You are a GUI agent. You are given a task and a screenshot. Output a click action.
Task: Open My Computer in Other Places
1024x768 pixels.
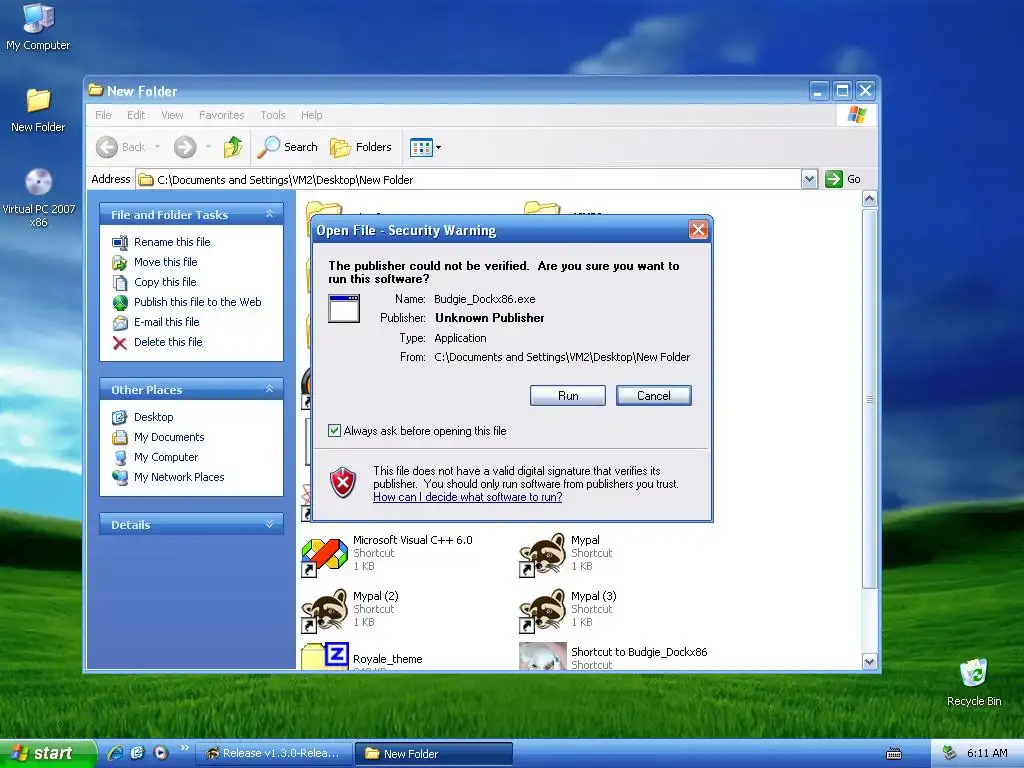(x=166, y=457)
